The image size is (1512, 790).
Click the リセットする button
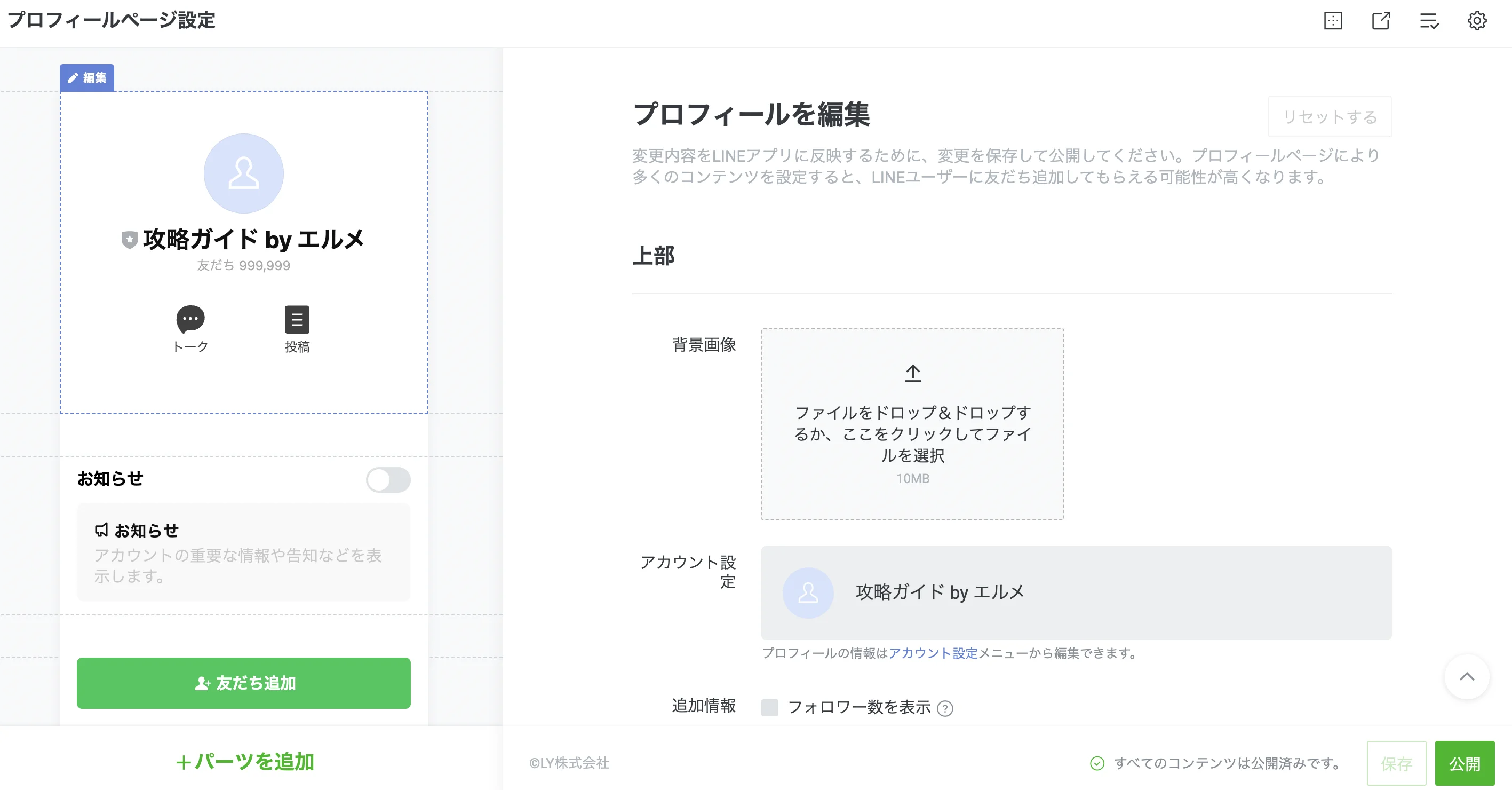(1330, 117)
